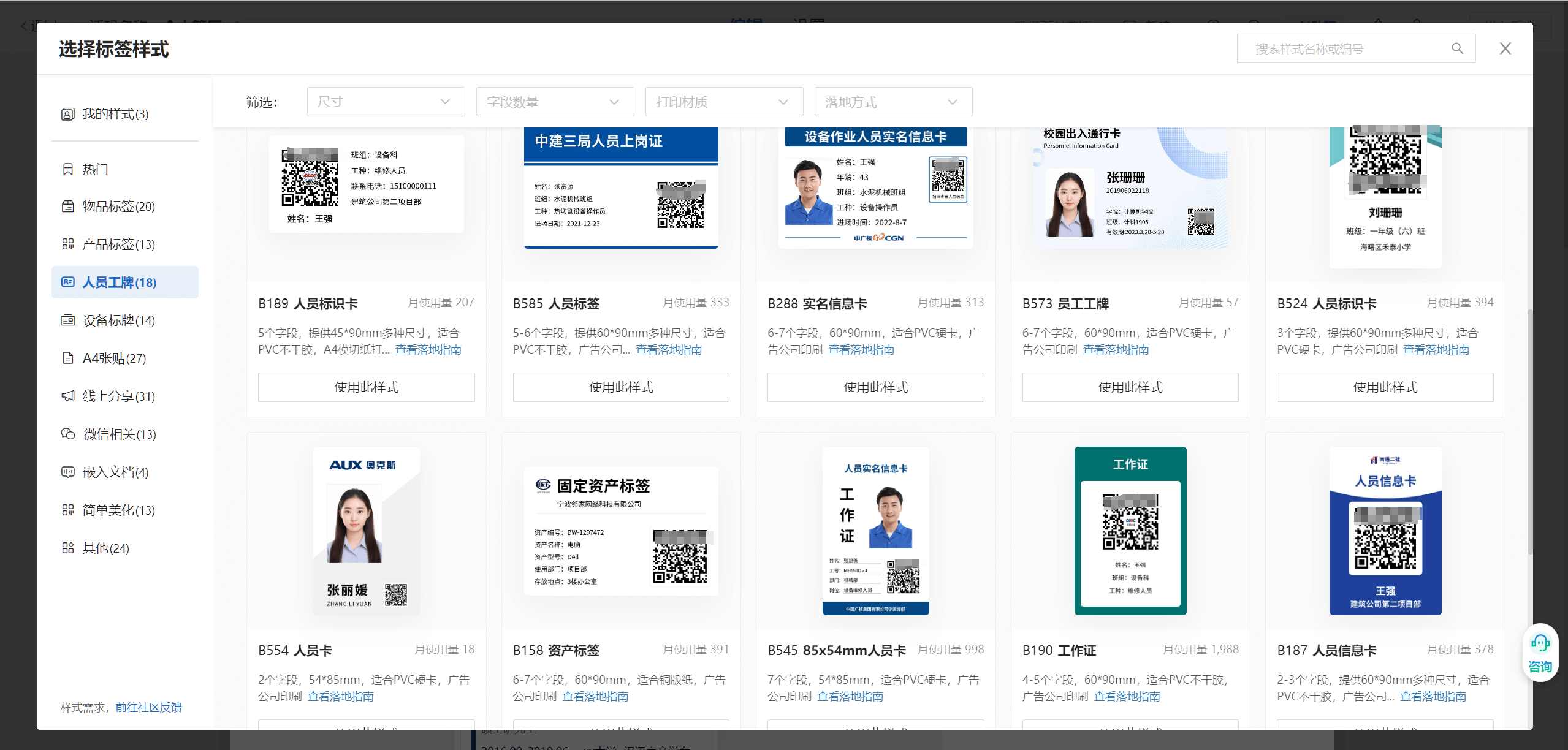The height and width of the screenshot is (750, 1568).
Task: Open 查看落地指南 for B158 资产标签
Action: [595, 697]
